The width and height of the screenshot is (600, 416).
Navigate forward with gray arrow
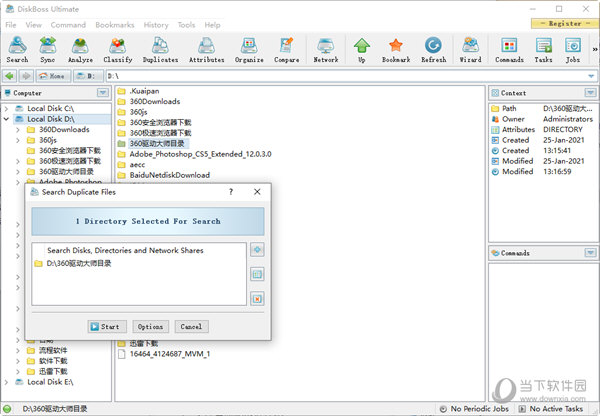click(x=26, y=76)
